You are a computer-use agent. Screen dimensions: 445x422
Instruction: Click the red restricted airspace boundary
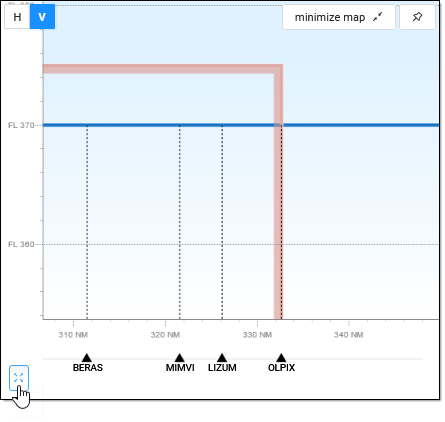(x=278, y=193)
